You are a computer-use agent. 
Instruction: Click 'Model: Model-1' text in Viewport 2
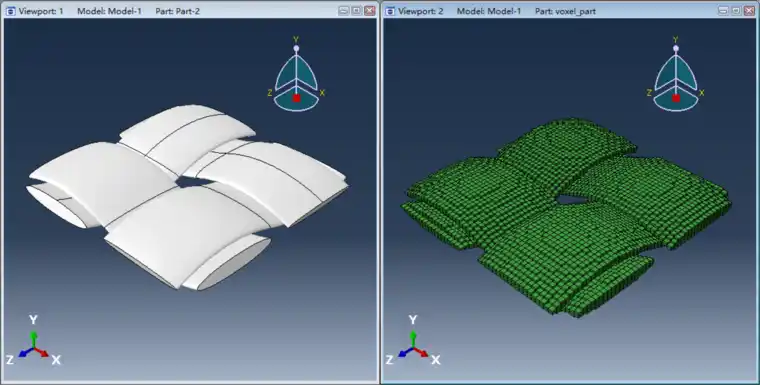[x=489, y=11]
